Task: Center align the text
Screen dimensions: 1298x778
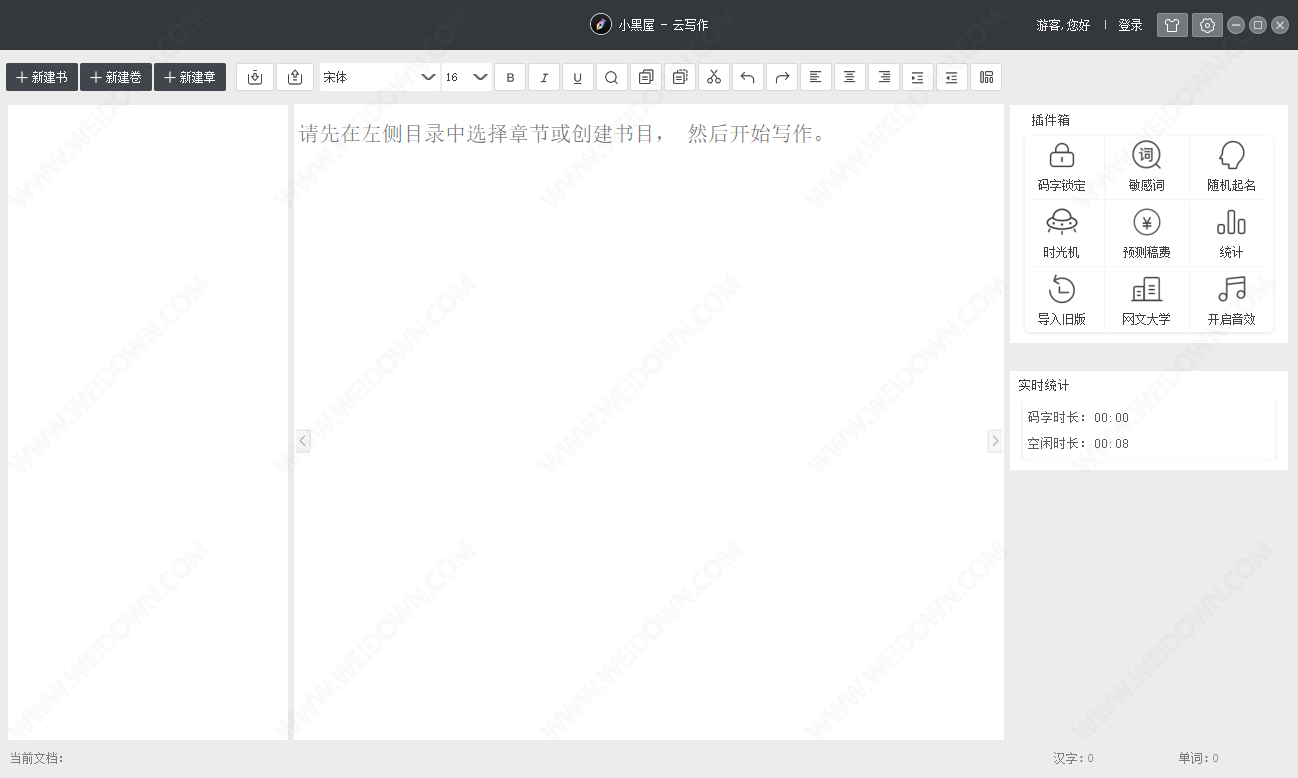Action: (850, 77)
